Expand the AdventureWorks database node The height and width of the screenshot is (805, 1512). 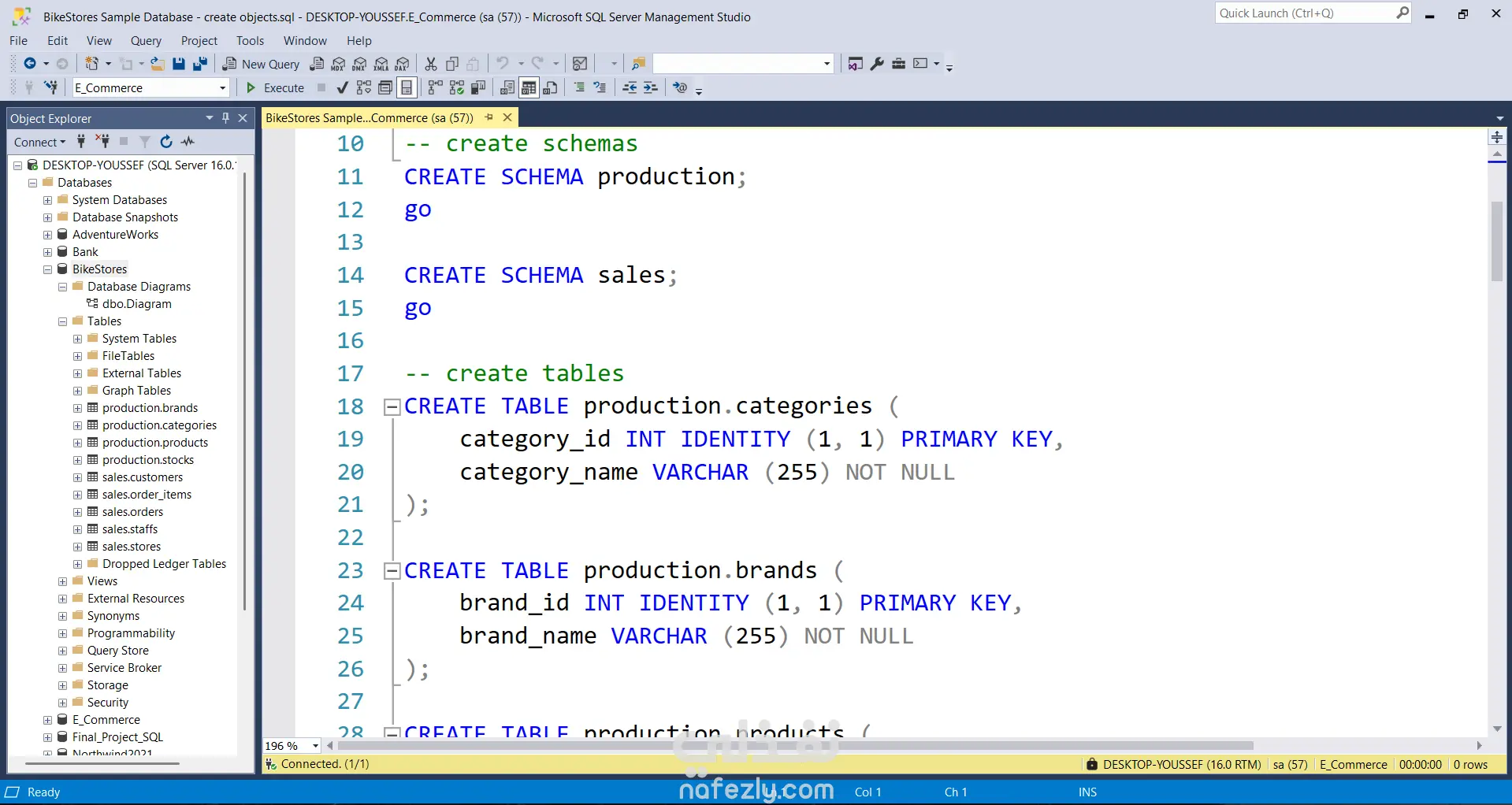tap(48, 235)
